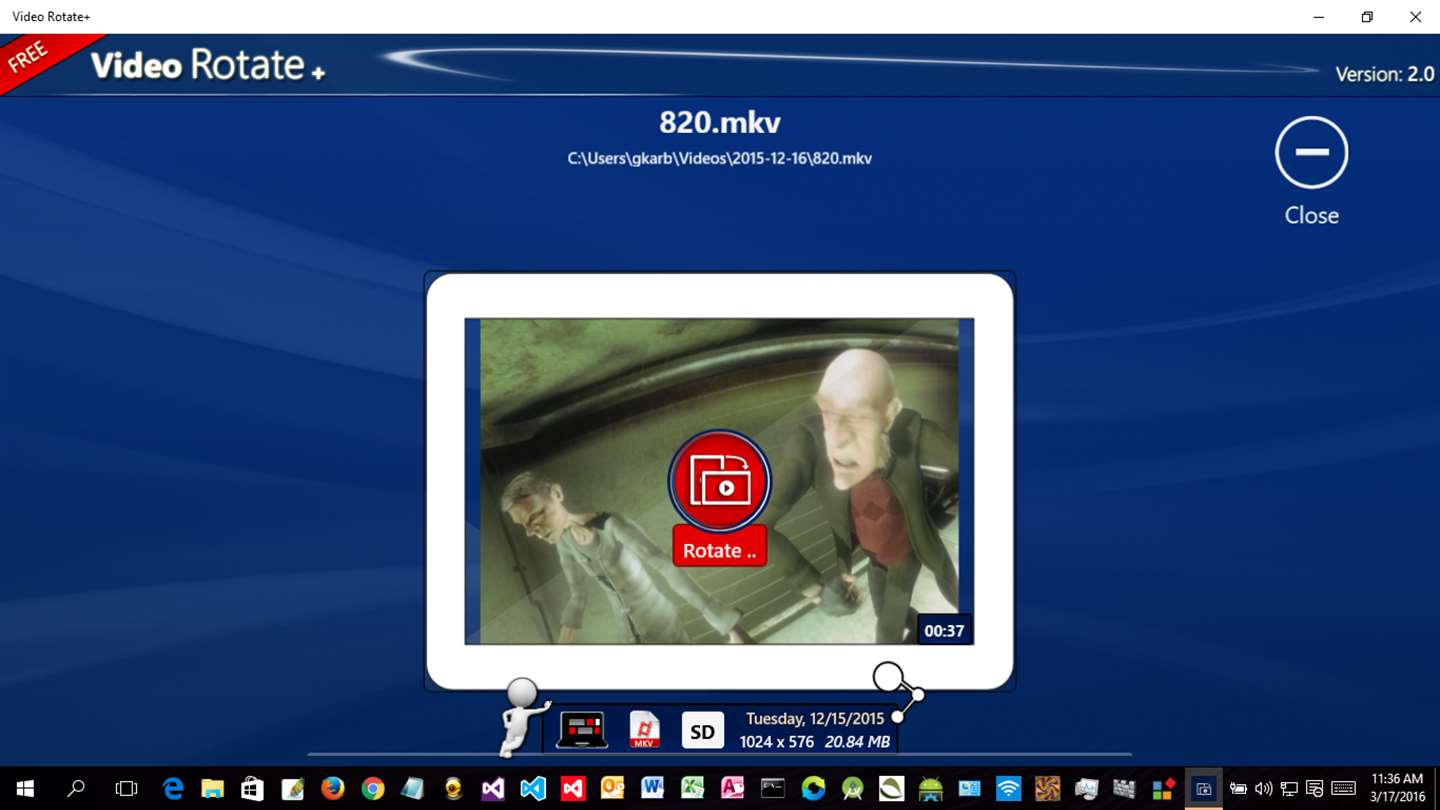Click the "1024 x 576" resolution text
1440x810 pixels.
(x=776, y=742)
